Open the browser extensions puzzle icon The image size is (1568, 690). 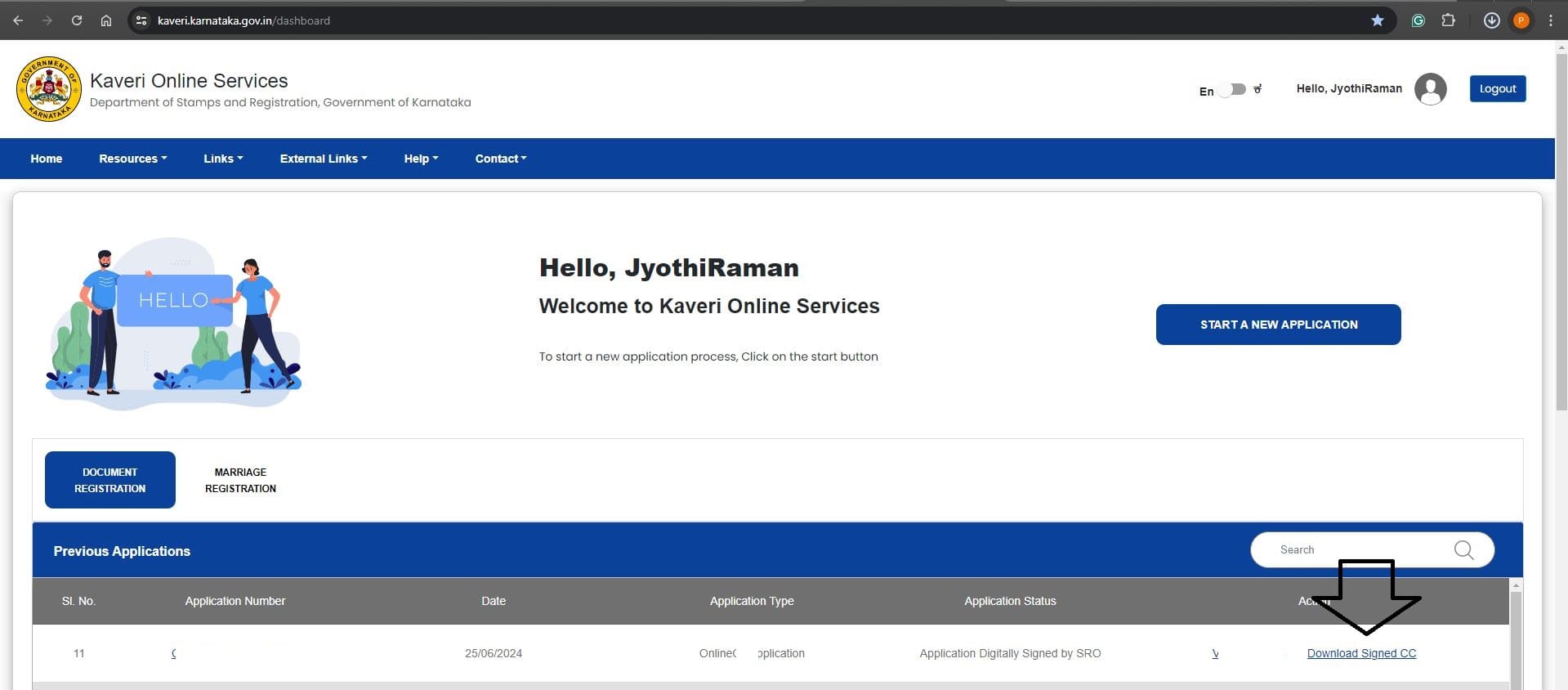pyautogui.click(x=1448, y=20)
